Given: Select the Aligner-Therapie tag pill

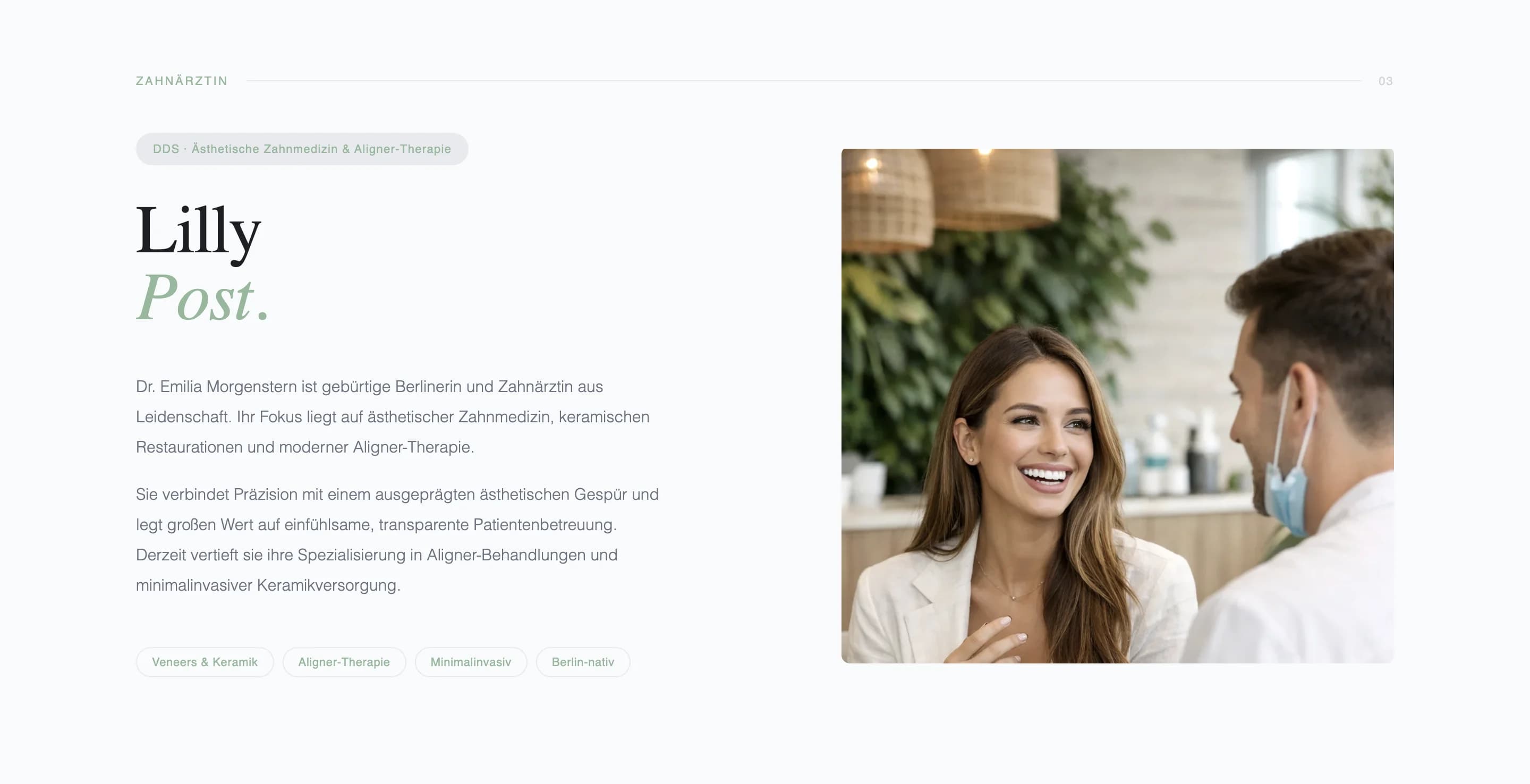Looking at the screenshot, I should pos(344,662).
